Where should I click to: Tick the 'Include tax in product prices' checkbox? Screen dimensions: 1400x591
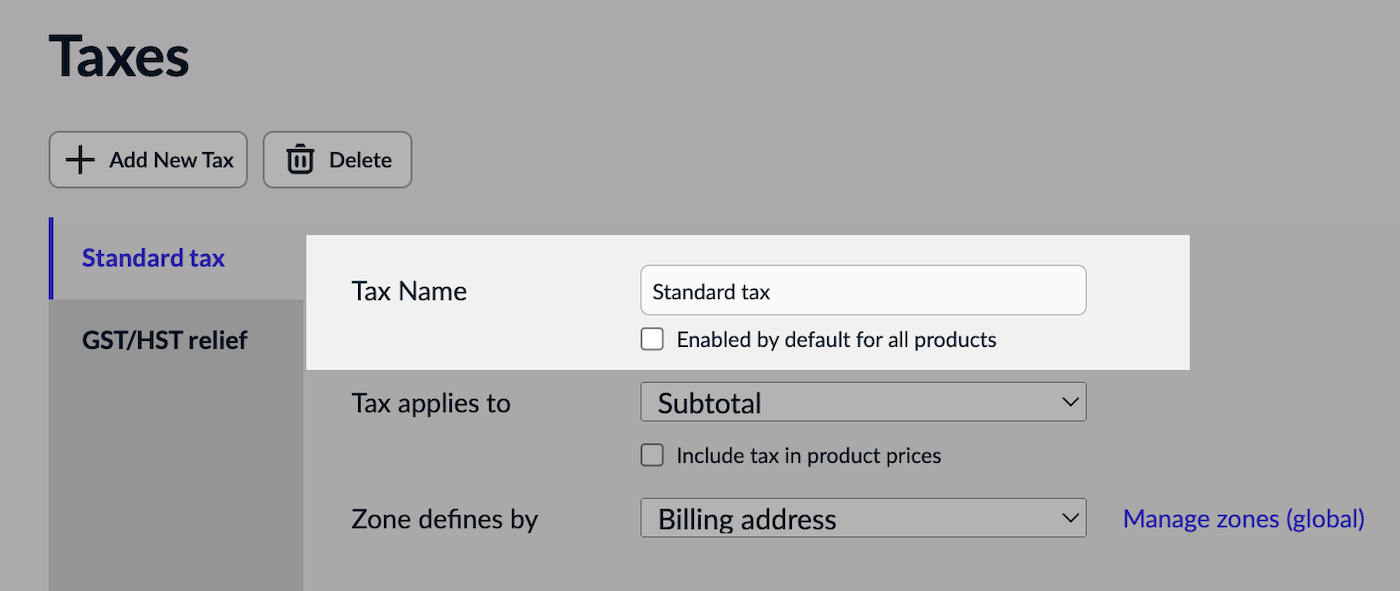click(x=652, y=456)
